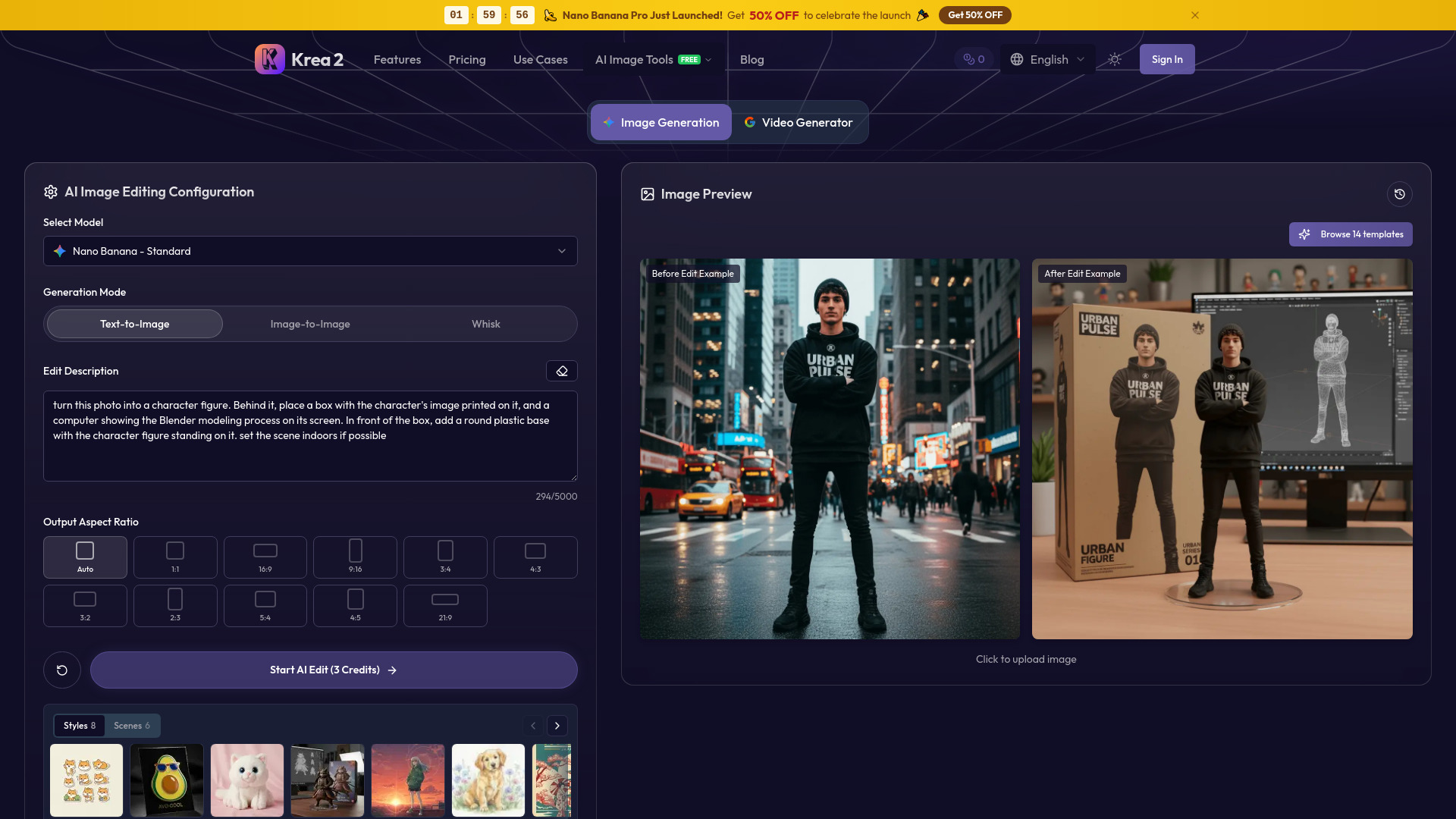The height and width of the screenshot is (819, 1456).
Task: Click into the Edit Description textarea
Action: (310, 436)
